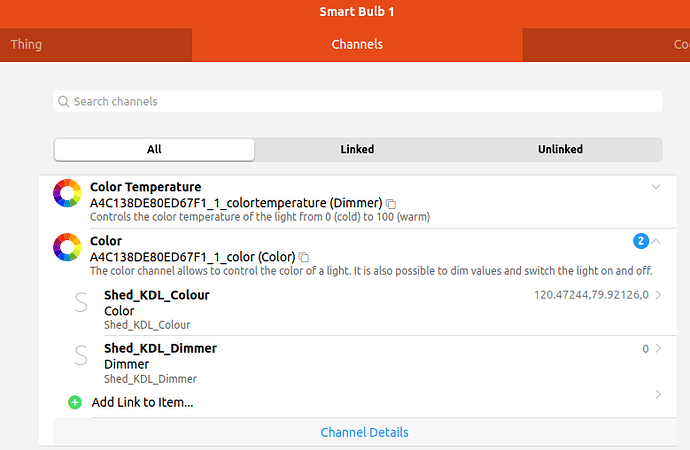690x450 pixels.
Task: Click the green plus Add Link icon
Action: click(75, 402)
